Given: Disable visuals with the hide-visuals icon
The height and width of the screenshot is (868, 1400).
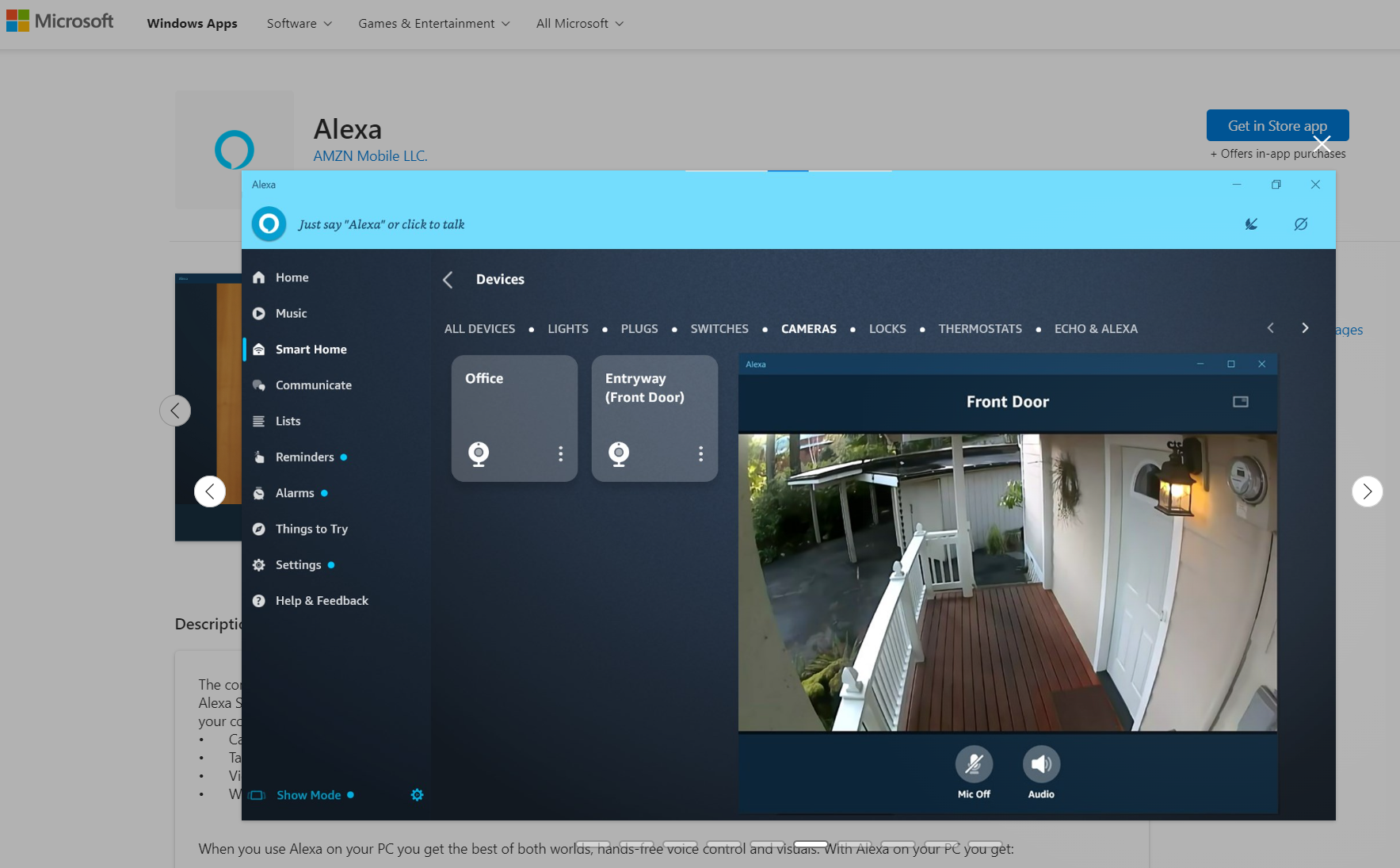Looking at the screenshot, I should [x=1300, y=224].
